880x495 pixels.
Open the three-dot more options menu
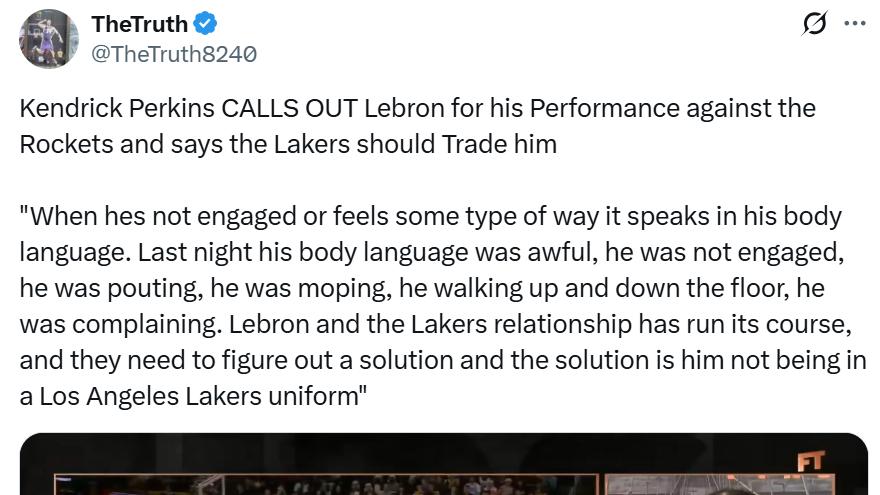(x=855, y=23)
